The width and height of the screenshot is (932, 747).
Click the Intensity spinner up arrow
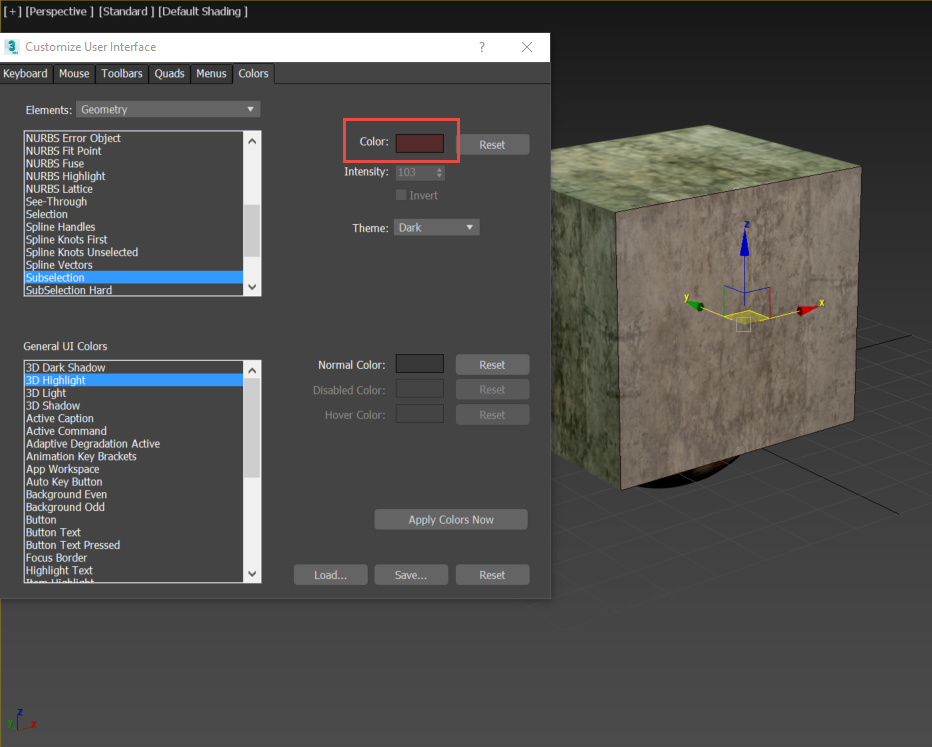(439, 168)
